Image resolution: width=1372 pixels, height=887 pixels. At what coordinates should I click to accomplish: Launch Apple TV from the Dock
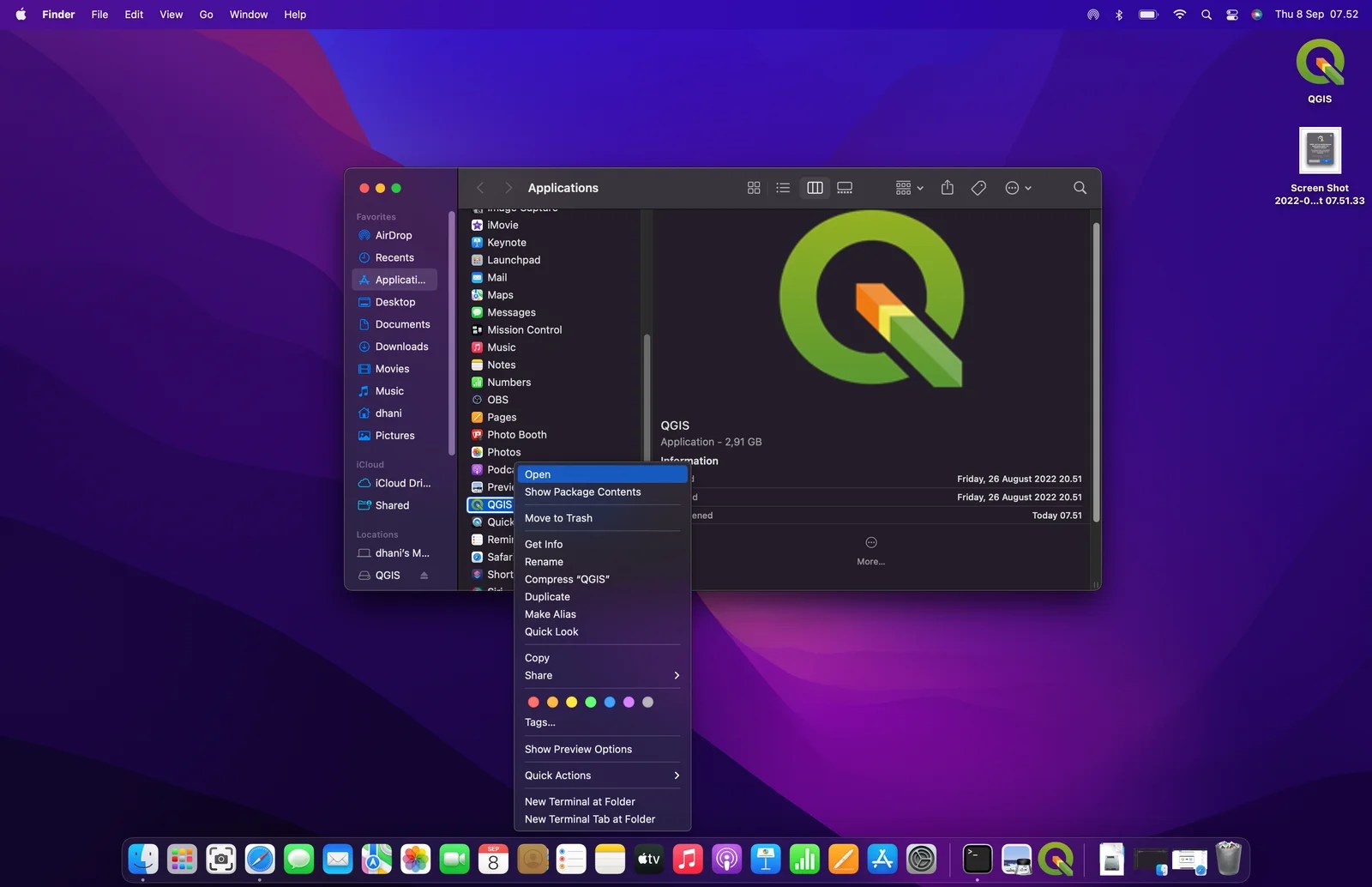[x=649, y=859]
